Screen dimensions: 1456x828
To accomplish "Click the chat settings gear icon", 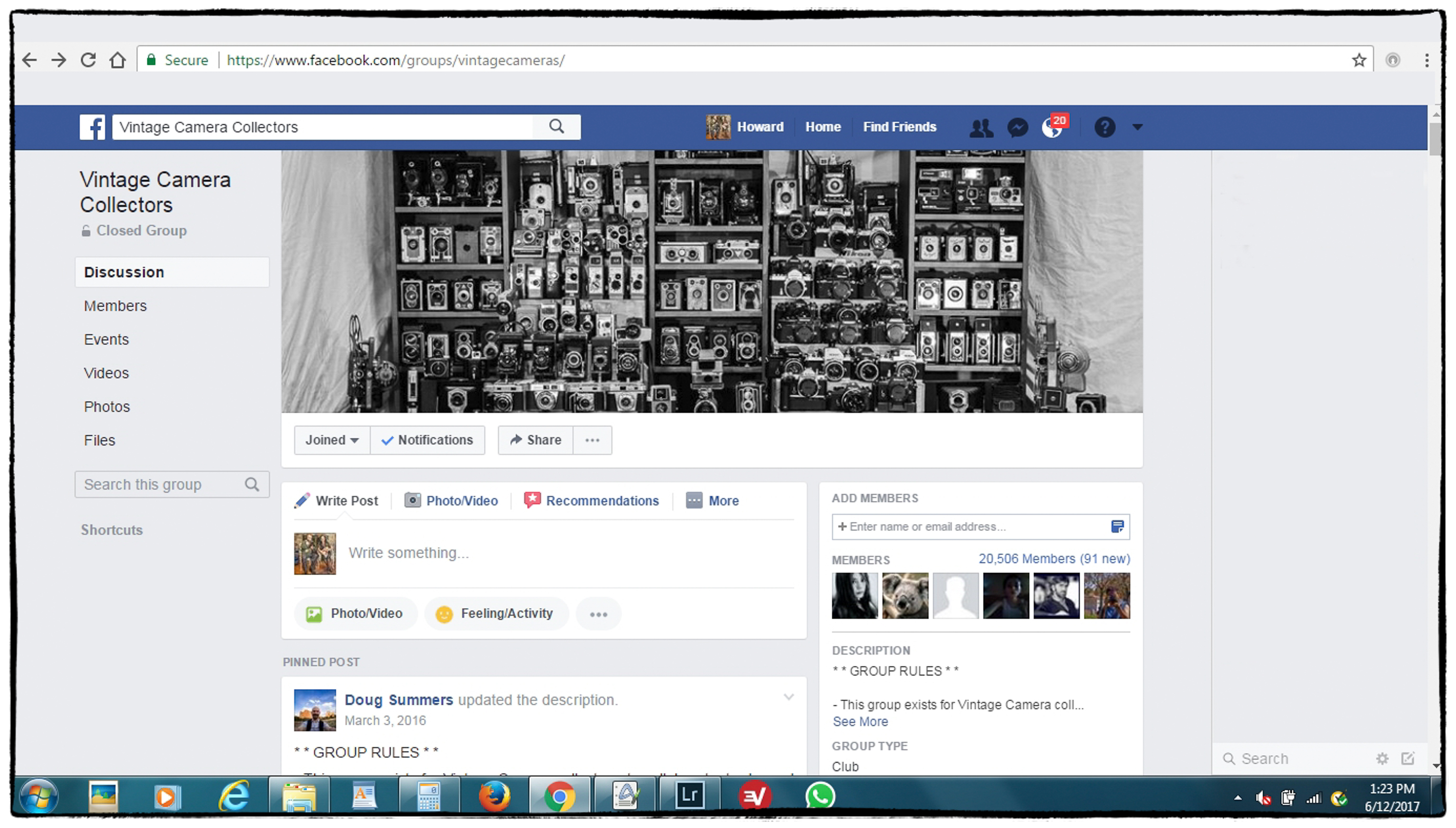I will [1381, 759].
